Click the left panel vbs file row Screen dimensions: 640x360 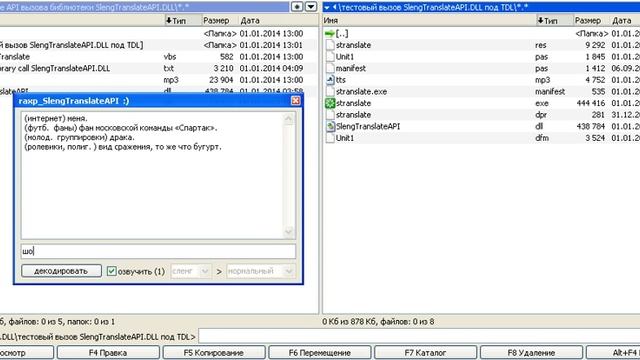coord(158,57)
